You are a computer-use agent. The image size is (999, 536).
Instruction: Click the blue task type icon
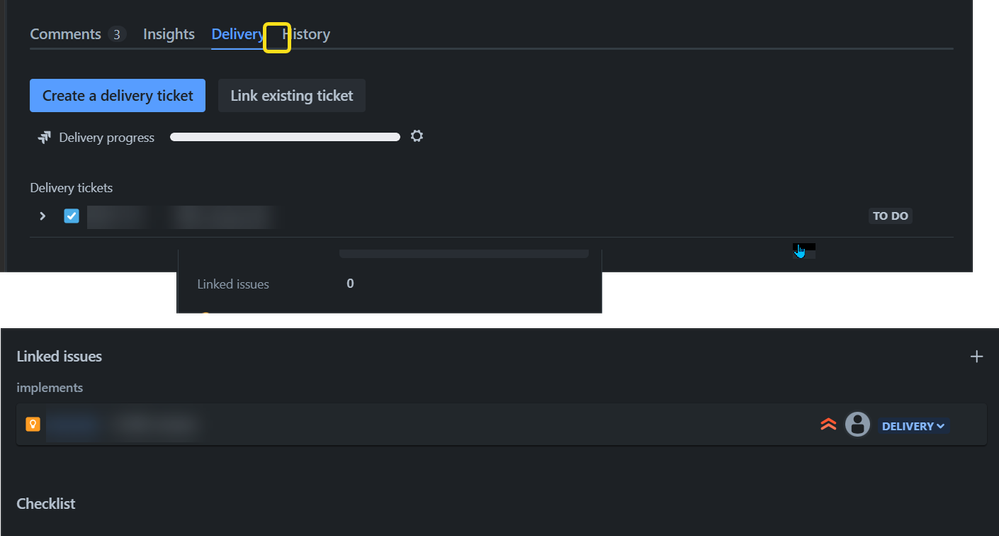(x=71, y=216)
